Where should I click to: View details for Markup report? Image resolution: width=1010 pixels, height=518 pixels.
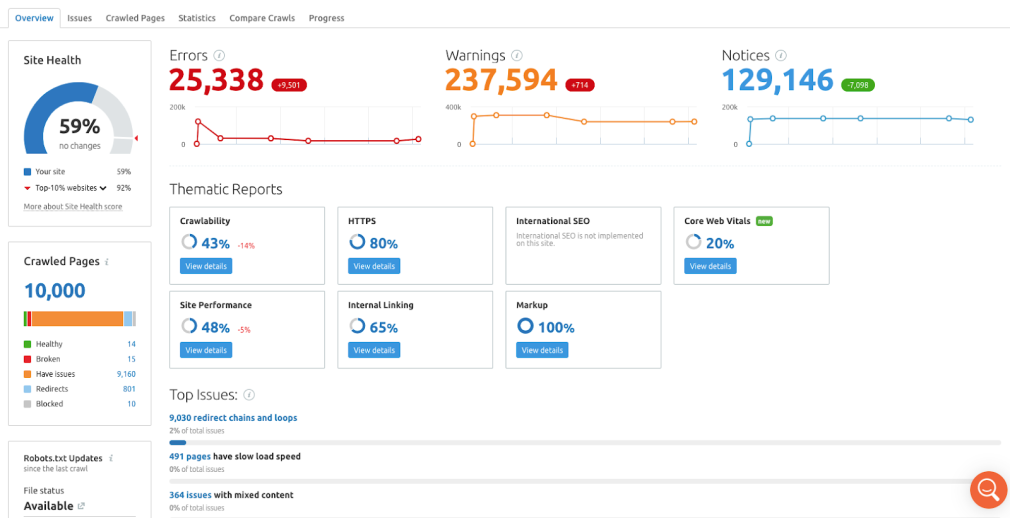click(542, 350)
